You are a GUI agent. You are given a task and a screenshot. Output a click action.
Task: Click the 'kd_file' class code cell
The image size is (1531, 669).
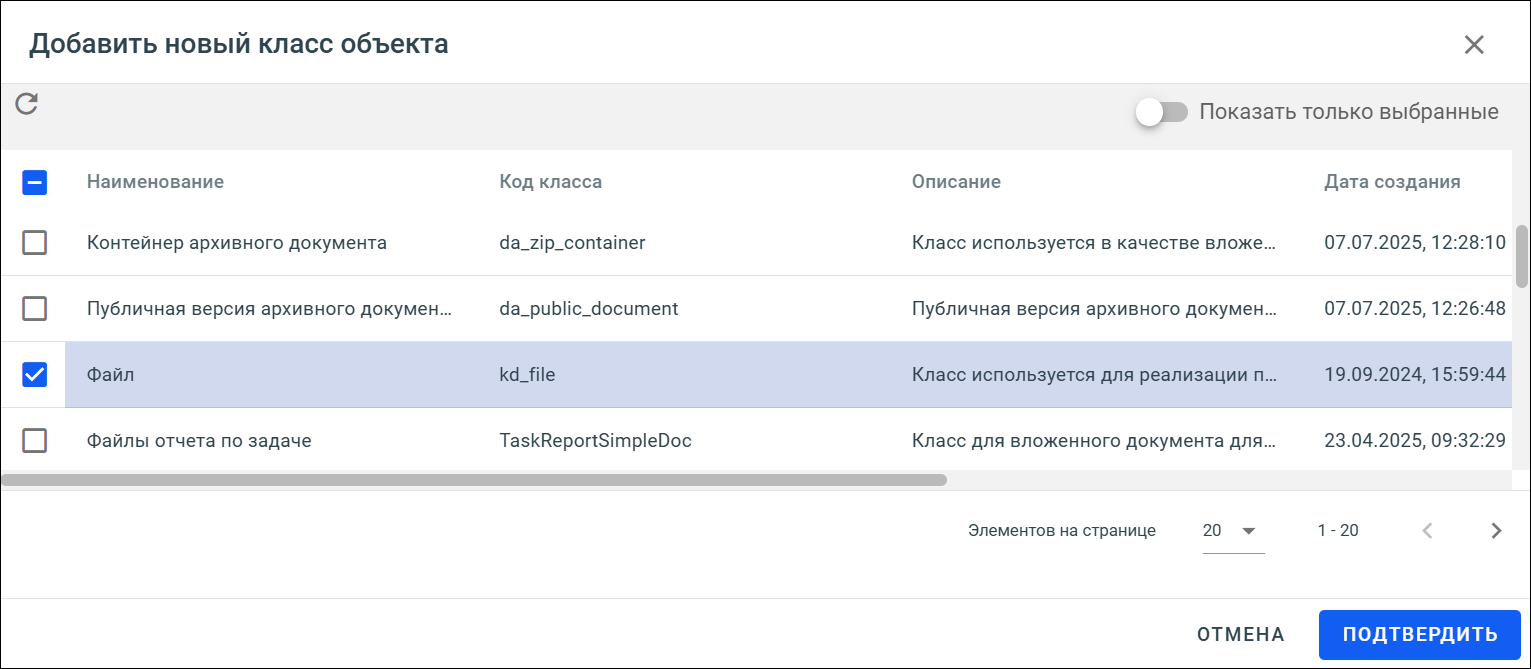(527, 375)
